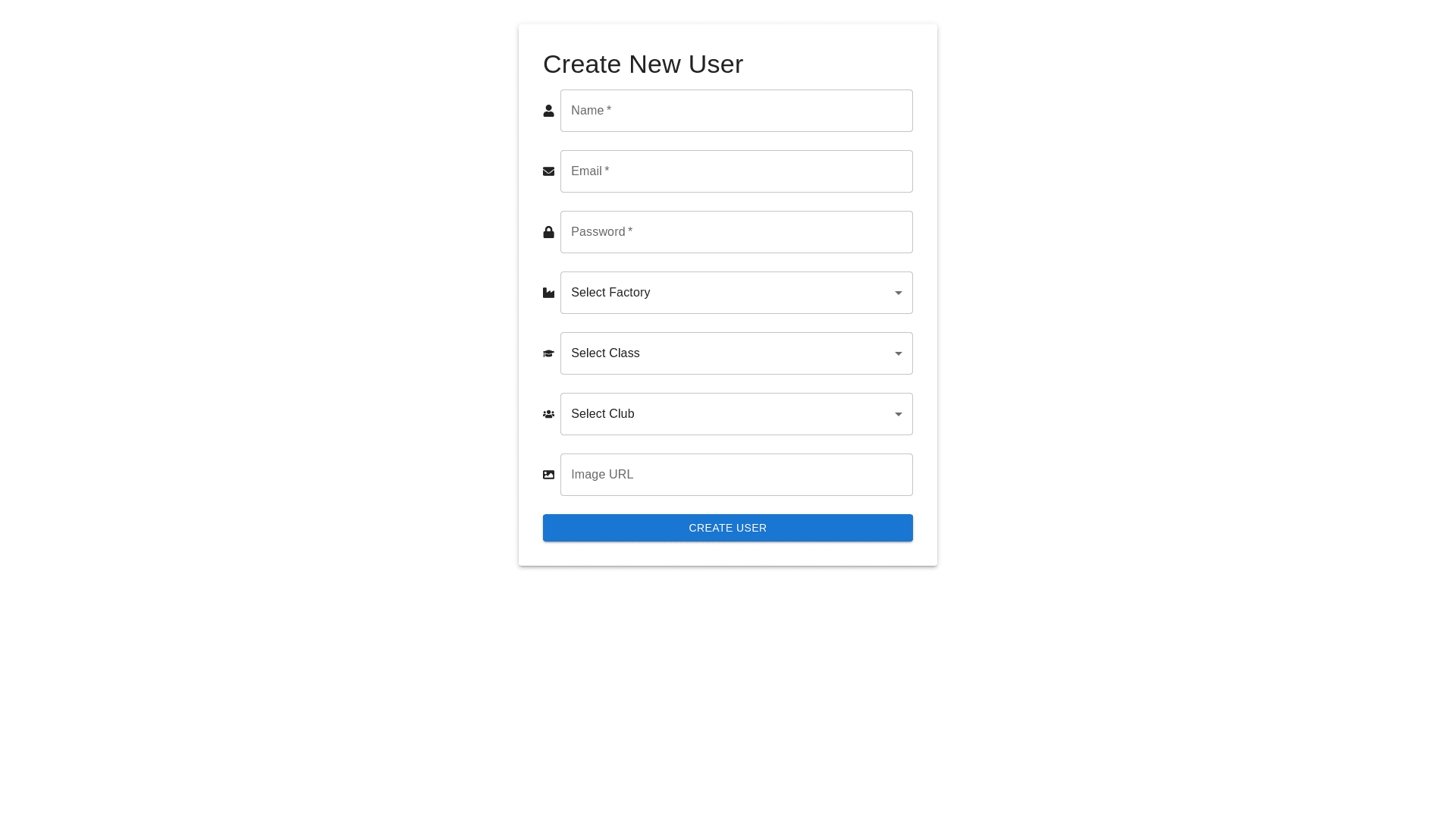
Task: Expand the Select Class dropdown arrow
Action: coord(898,353)
